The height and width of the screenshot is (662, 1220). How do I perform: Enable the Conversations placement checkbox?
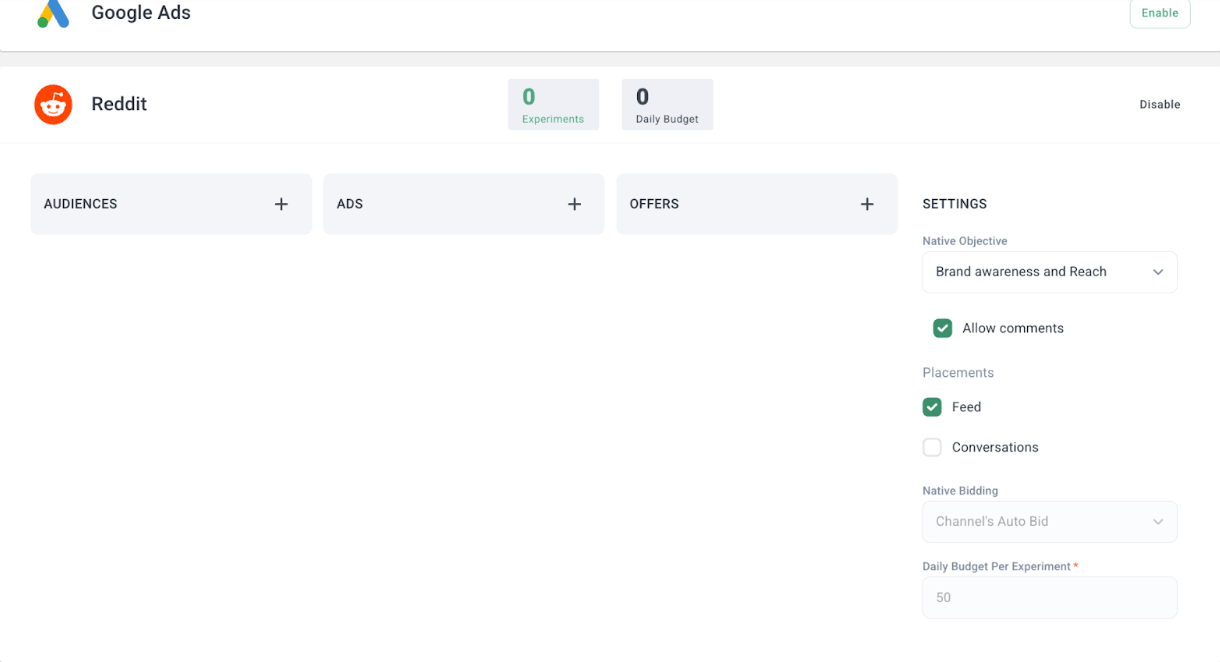pyautogui.click(x=932, y=447)
